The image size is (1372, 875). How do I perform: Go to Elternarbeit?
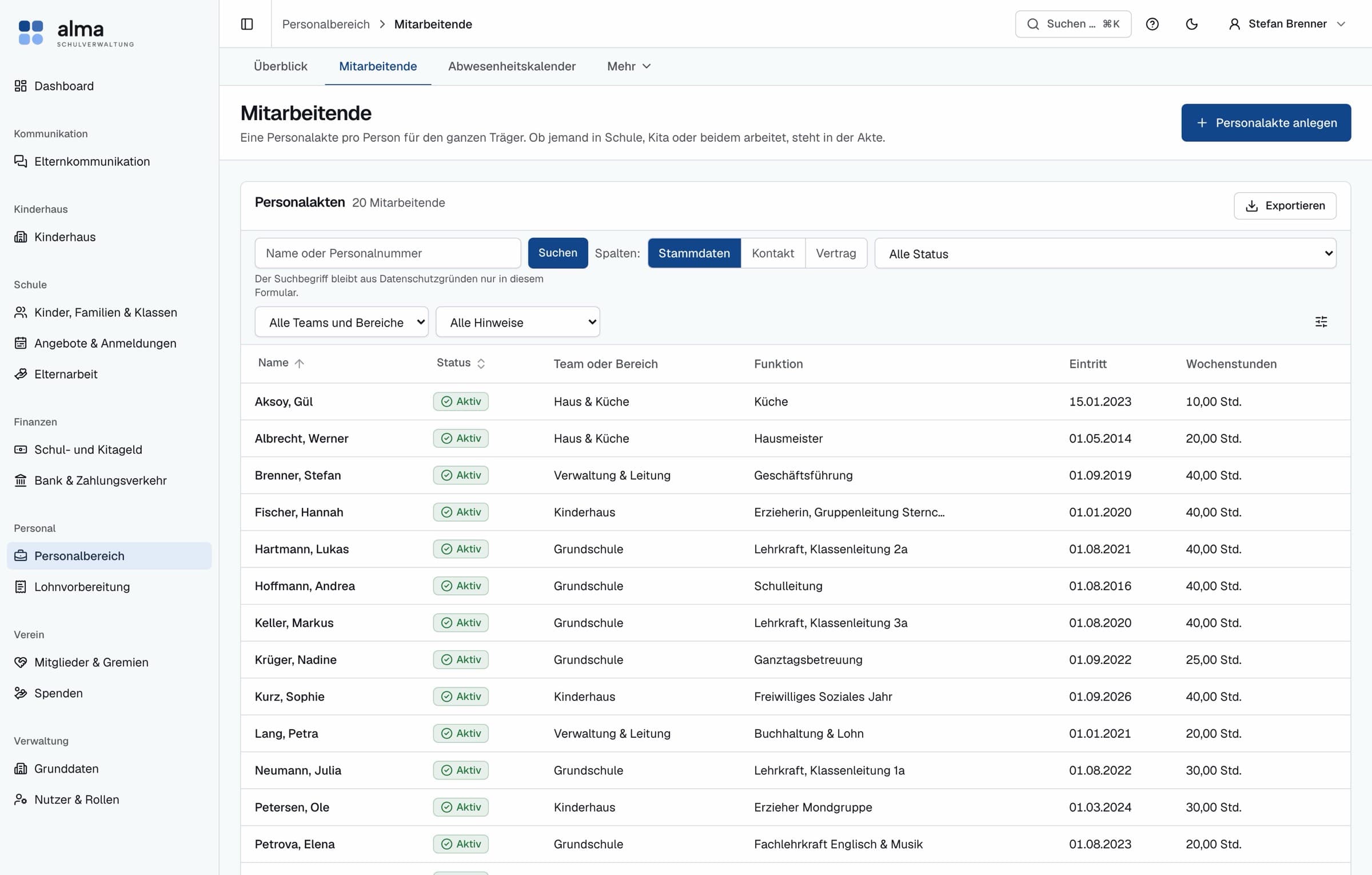coord(109,374)
